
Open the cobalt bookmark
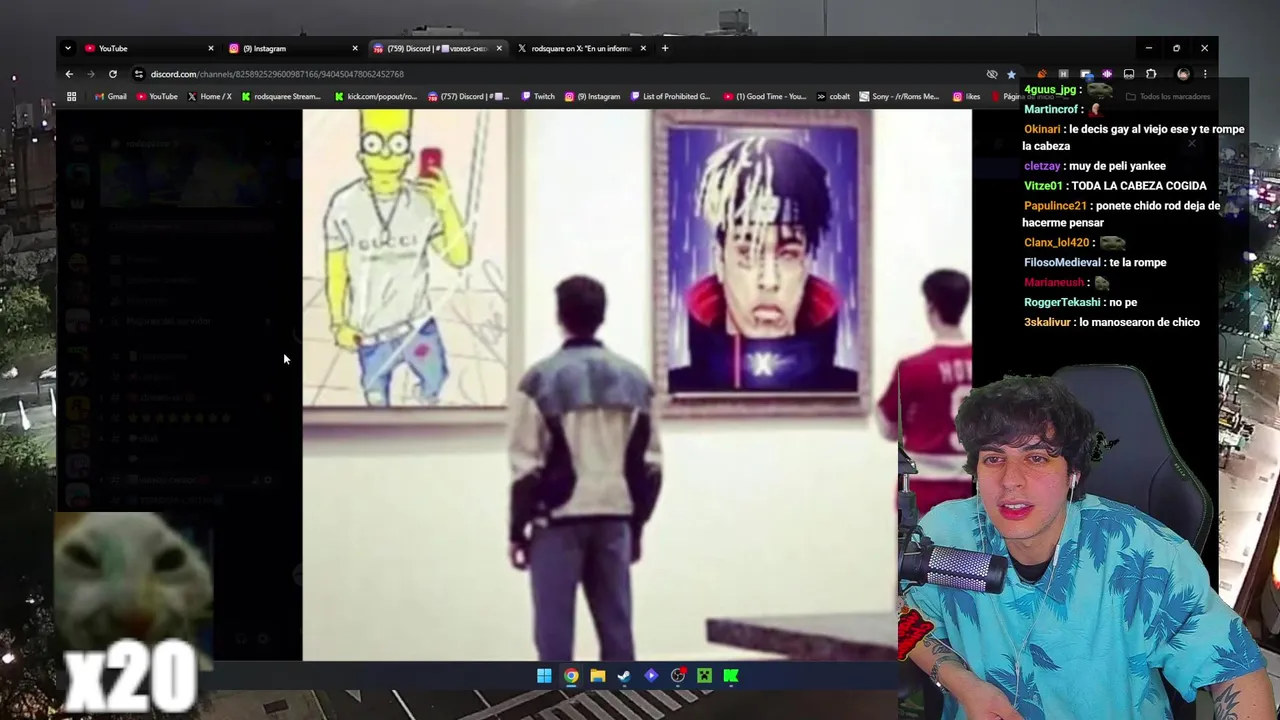point(833,97)
